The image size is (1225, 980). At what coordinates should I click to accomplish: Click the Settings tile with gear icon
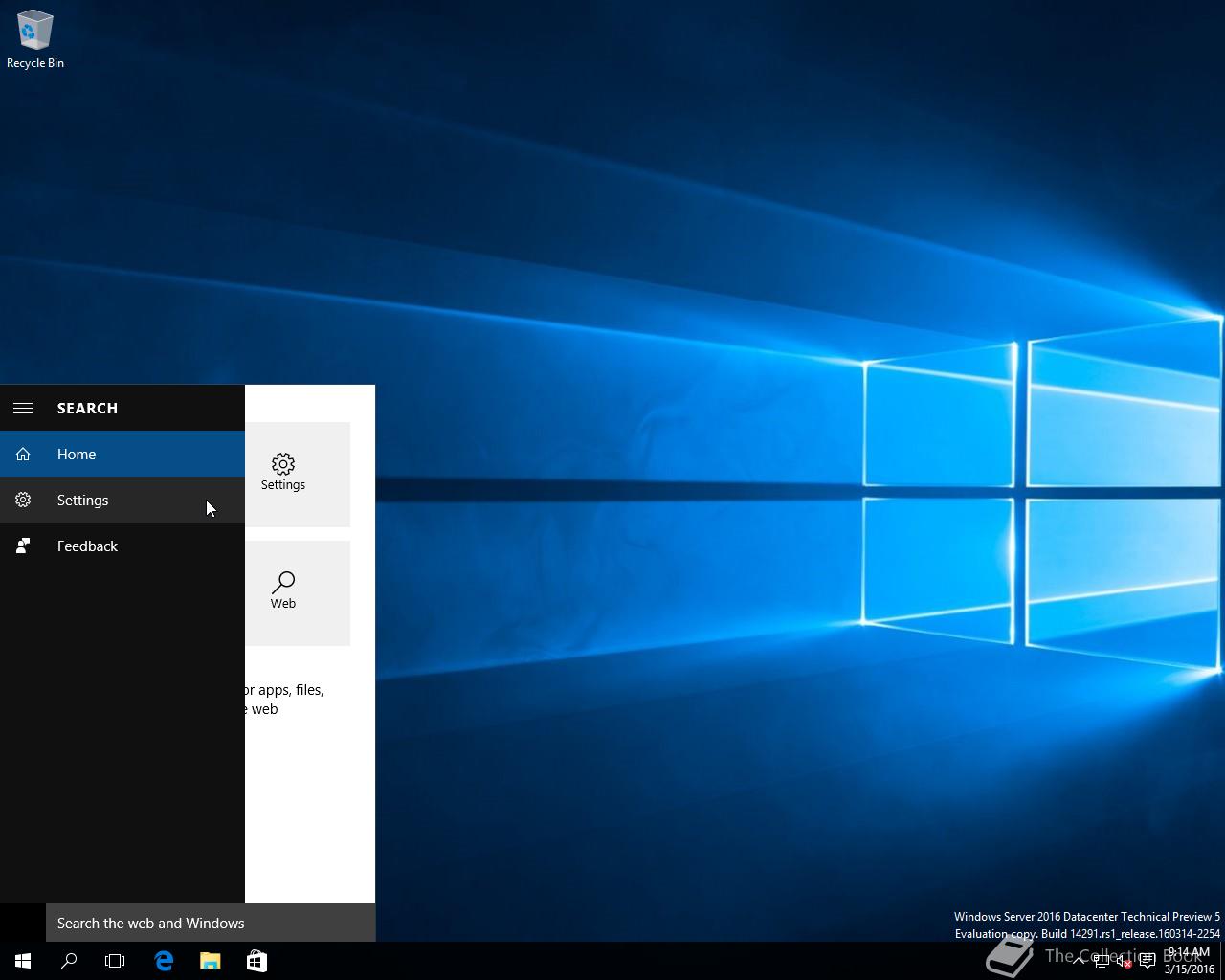coord(298,474)
